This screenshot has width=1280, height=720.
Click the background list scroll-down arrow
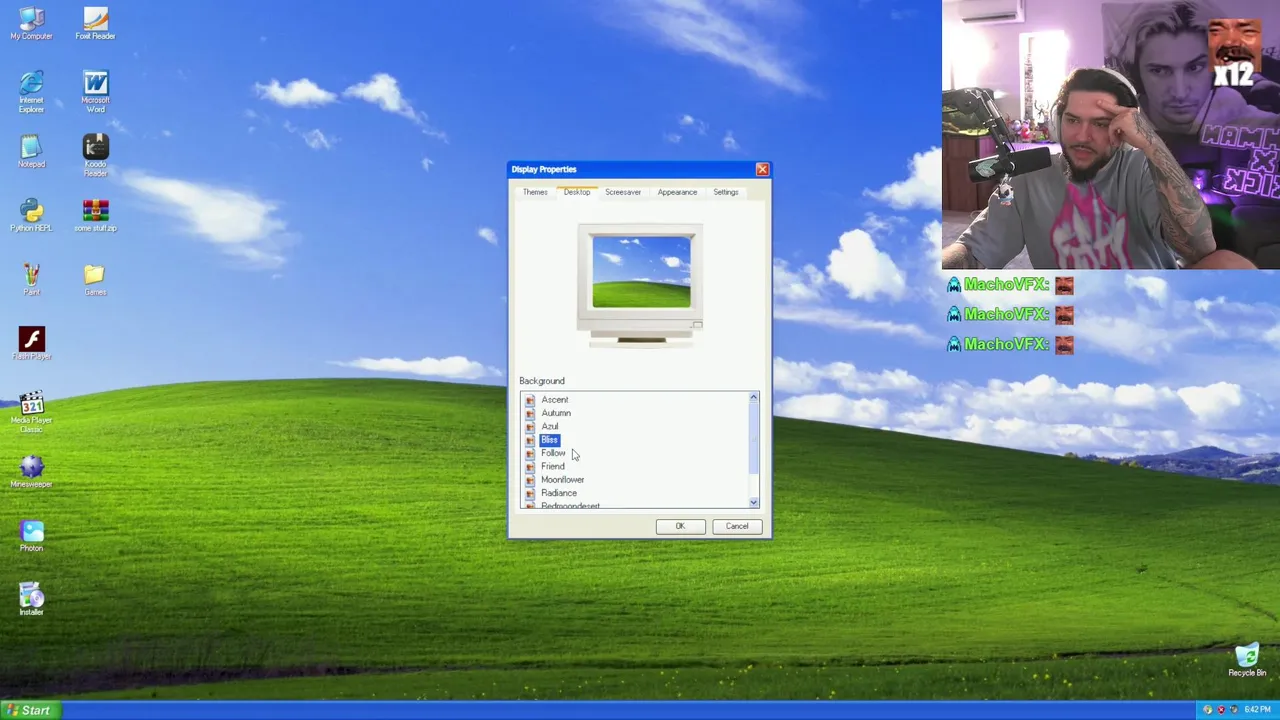[753, 502]
